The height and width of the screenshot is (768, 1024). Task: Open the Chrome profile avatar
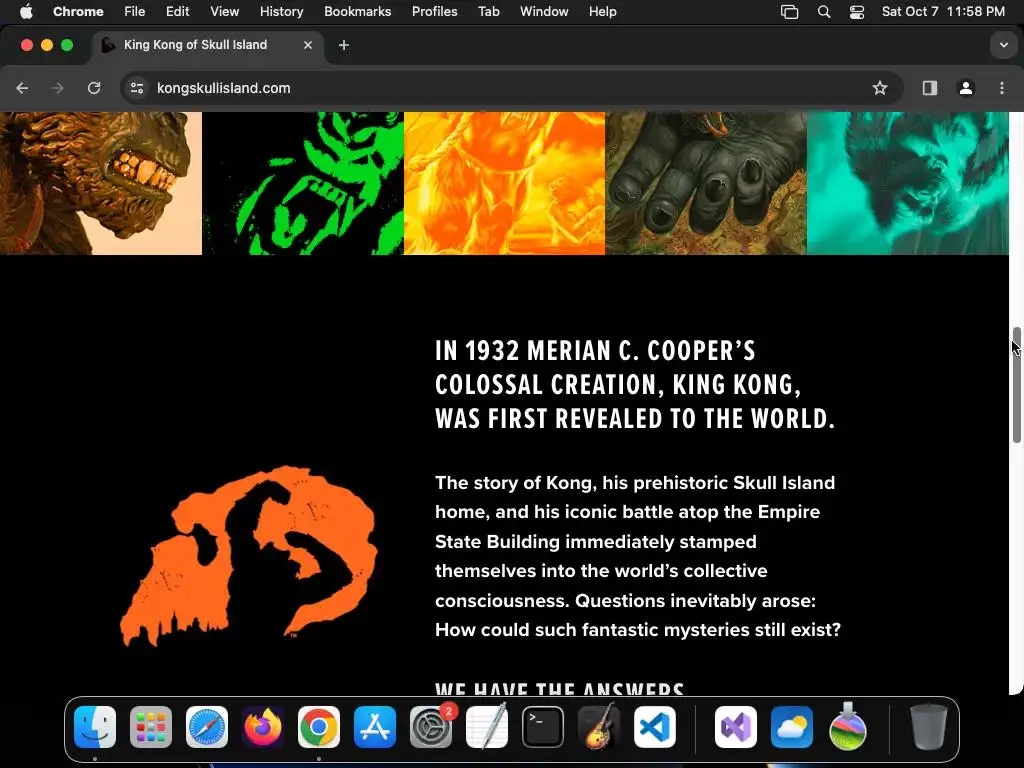coord(965,88)
